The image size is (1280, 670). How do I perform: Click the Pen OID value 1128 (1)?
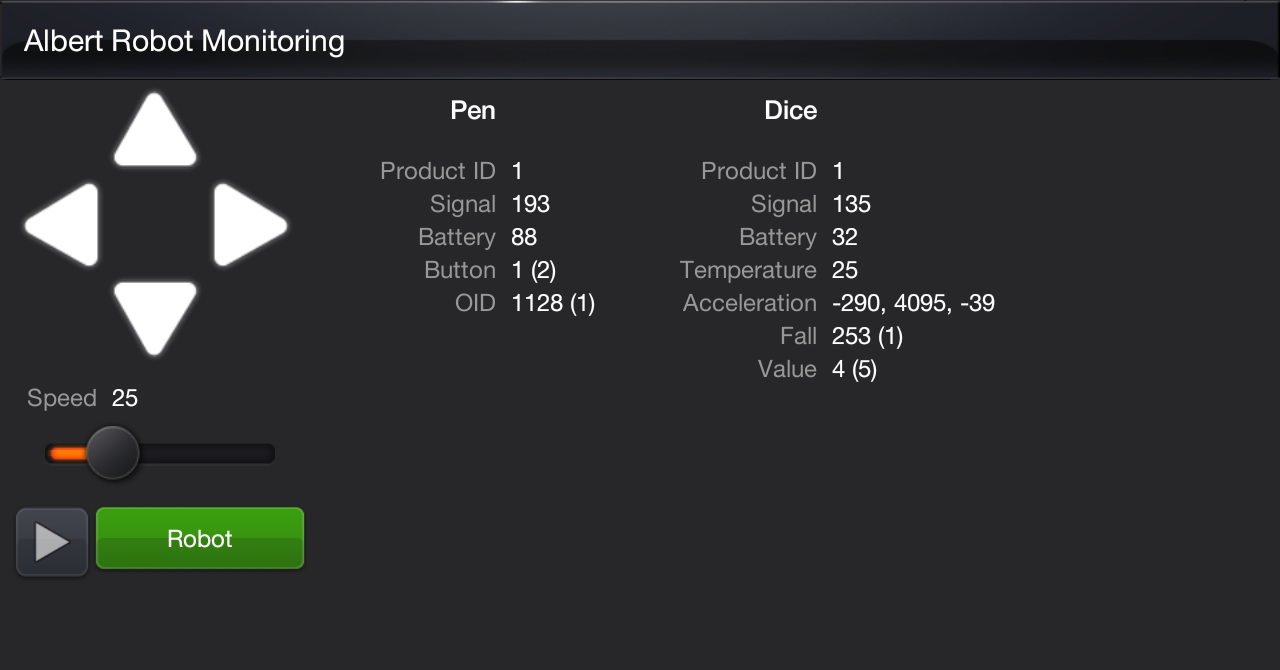[553, 303]
